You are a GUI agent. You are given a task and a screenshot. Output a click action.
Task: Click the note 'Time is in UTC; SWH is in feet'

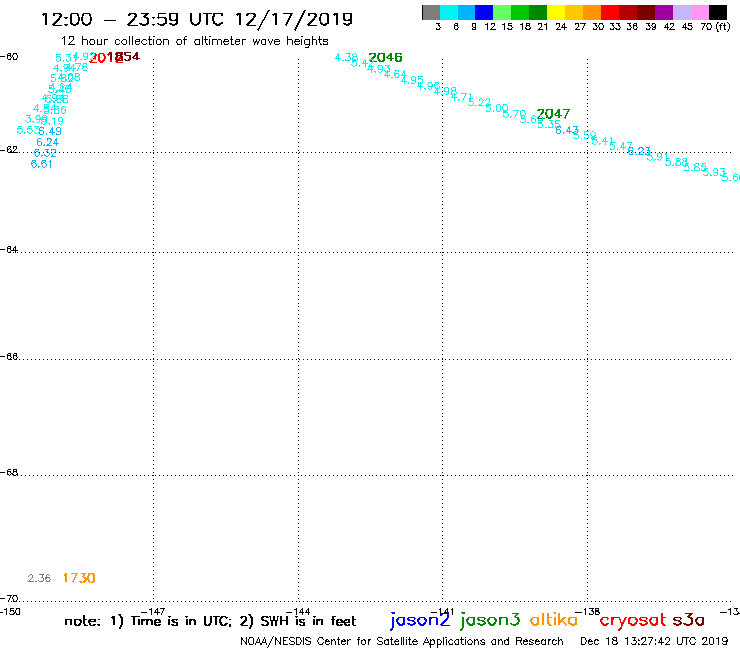210,621
